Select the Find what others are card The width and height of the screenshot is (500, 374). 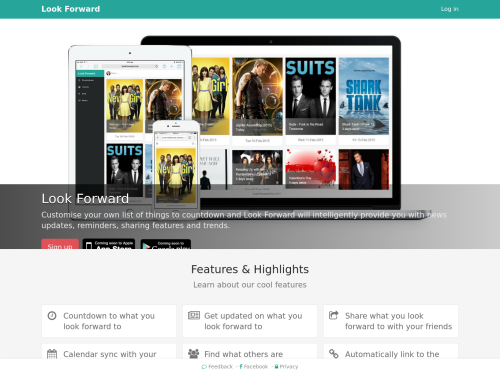pyautogui.click(x=250, y=351)
